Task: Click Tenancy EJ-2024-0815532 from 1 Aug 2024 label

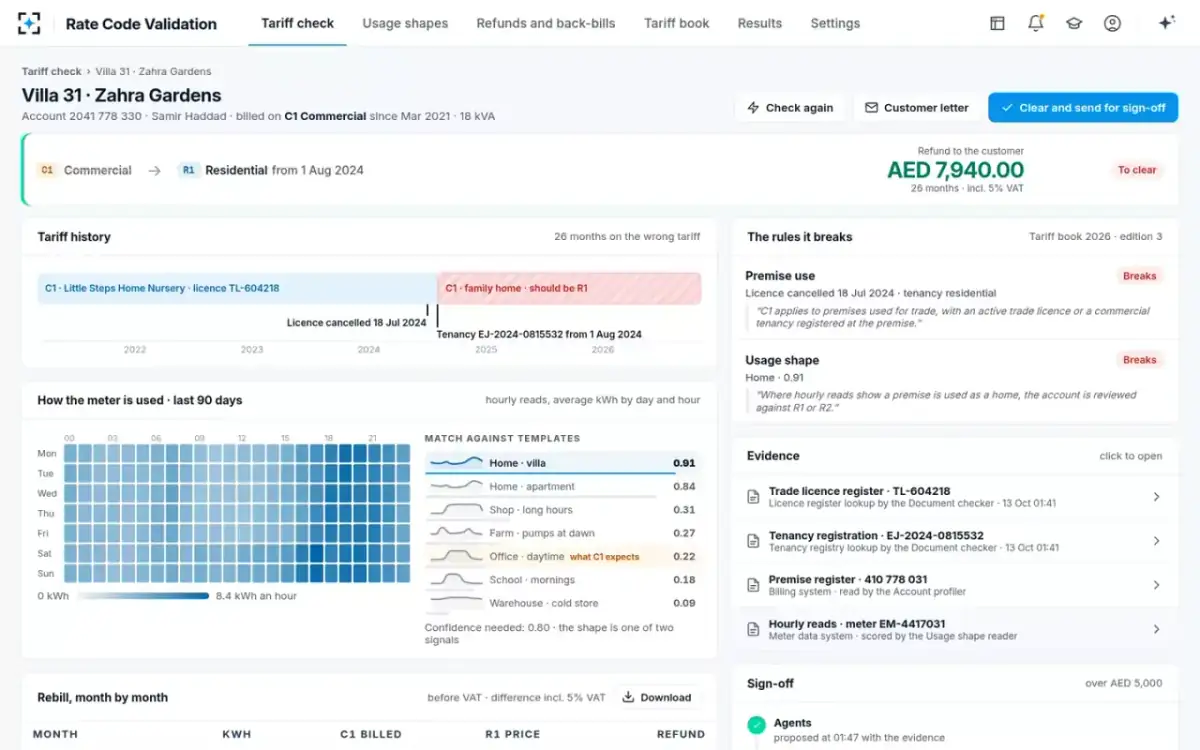Action: point(539,334)
